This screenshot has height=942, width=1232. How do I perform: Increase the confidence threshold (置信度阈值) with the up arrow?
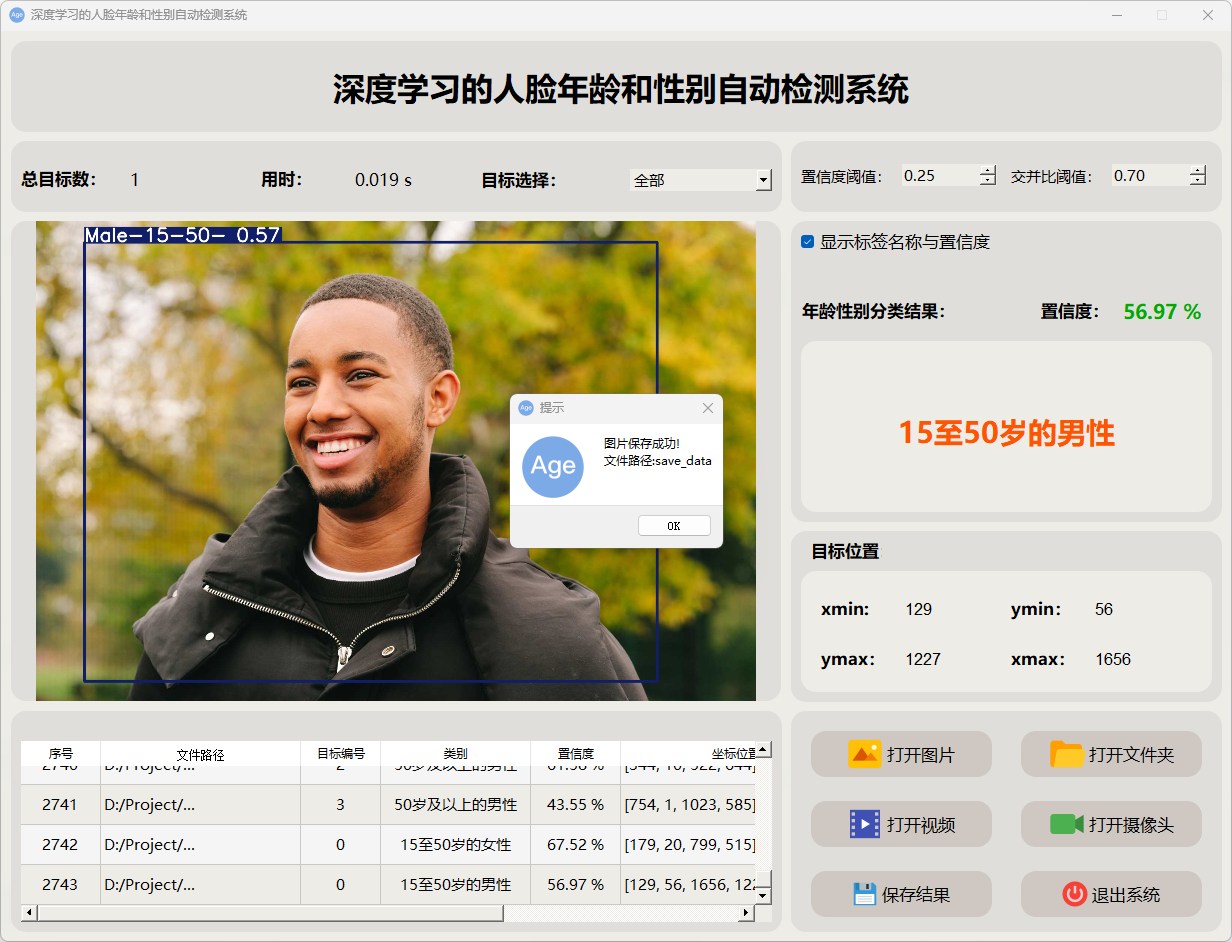pyautogui.click(x=988, y=170)
